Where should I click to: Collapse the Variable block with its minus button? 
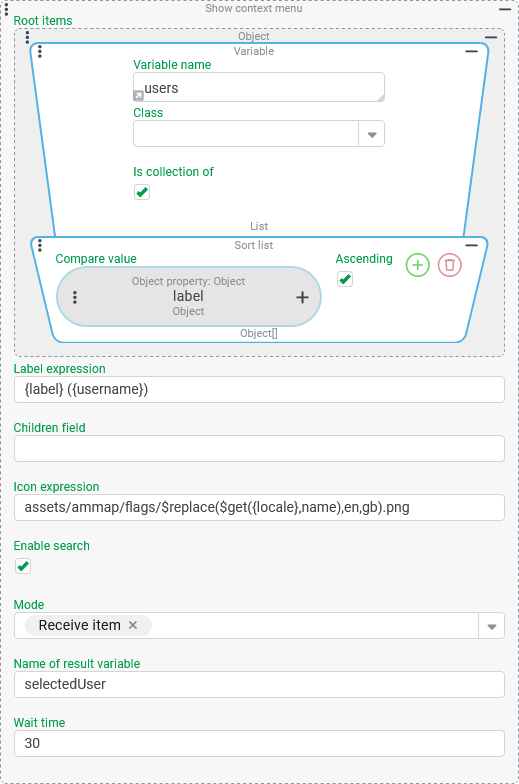(x=472, y=51)
